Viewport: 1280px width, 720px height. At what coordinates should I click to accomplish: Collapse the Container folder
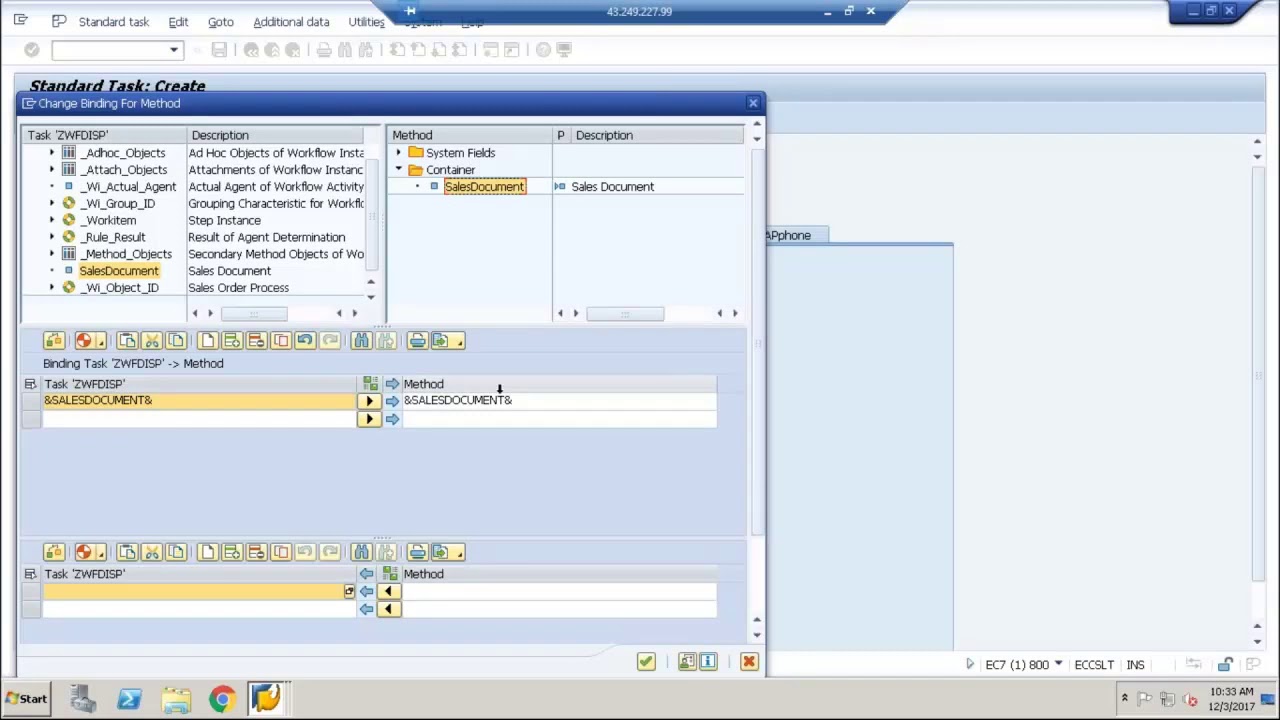(399, 170)
